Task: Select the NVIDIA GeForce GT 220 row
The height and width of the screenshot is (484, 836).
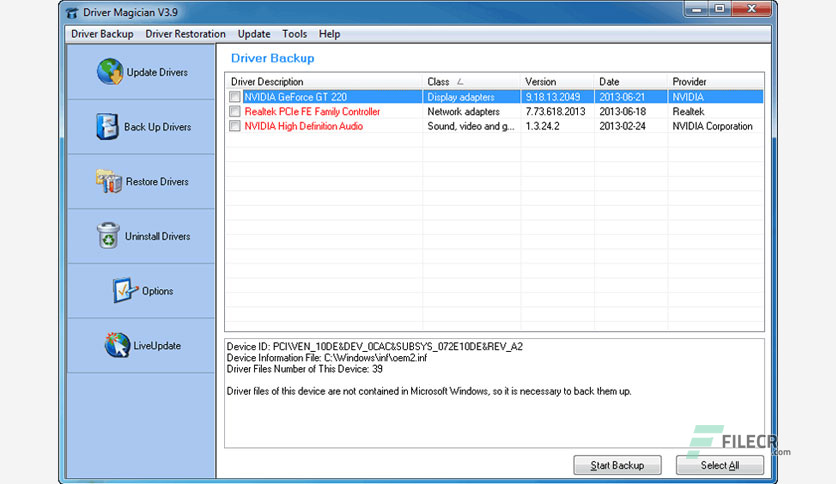Action: pyautogui.click(x=495, y=97)
